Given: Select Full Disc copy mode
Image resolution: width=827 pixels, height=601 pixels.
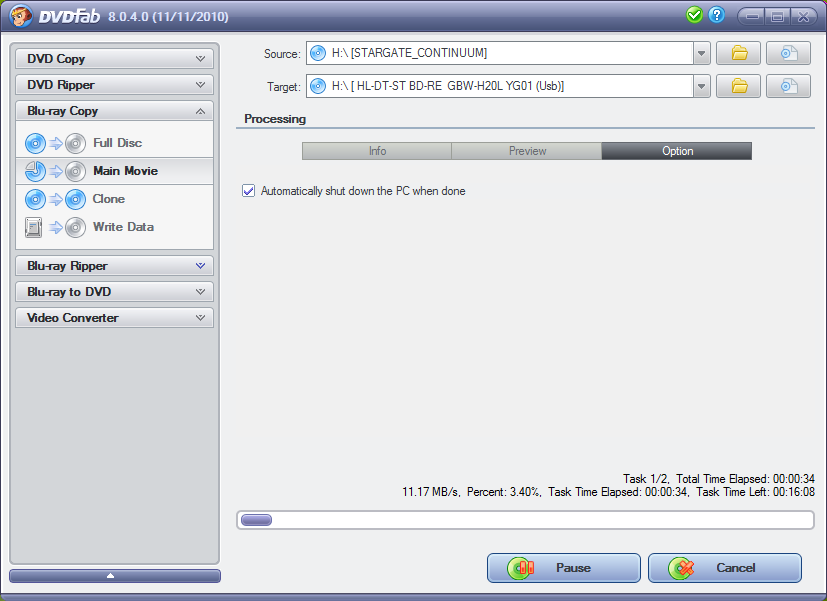Looking at the screenshot, I should (114, 143).
